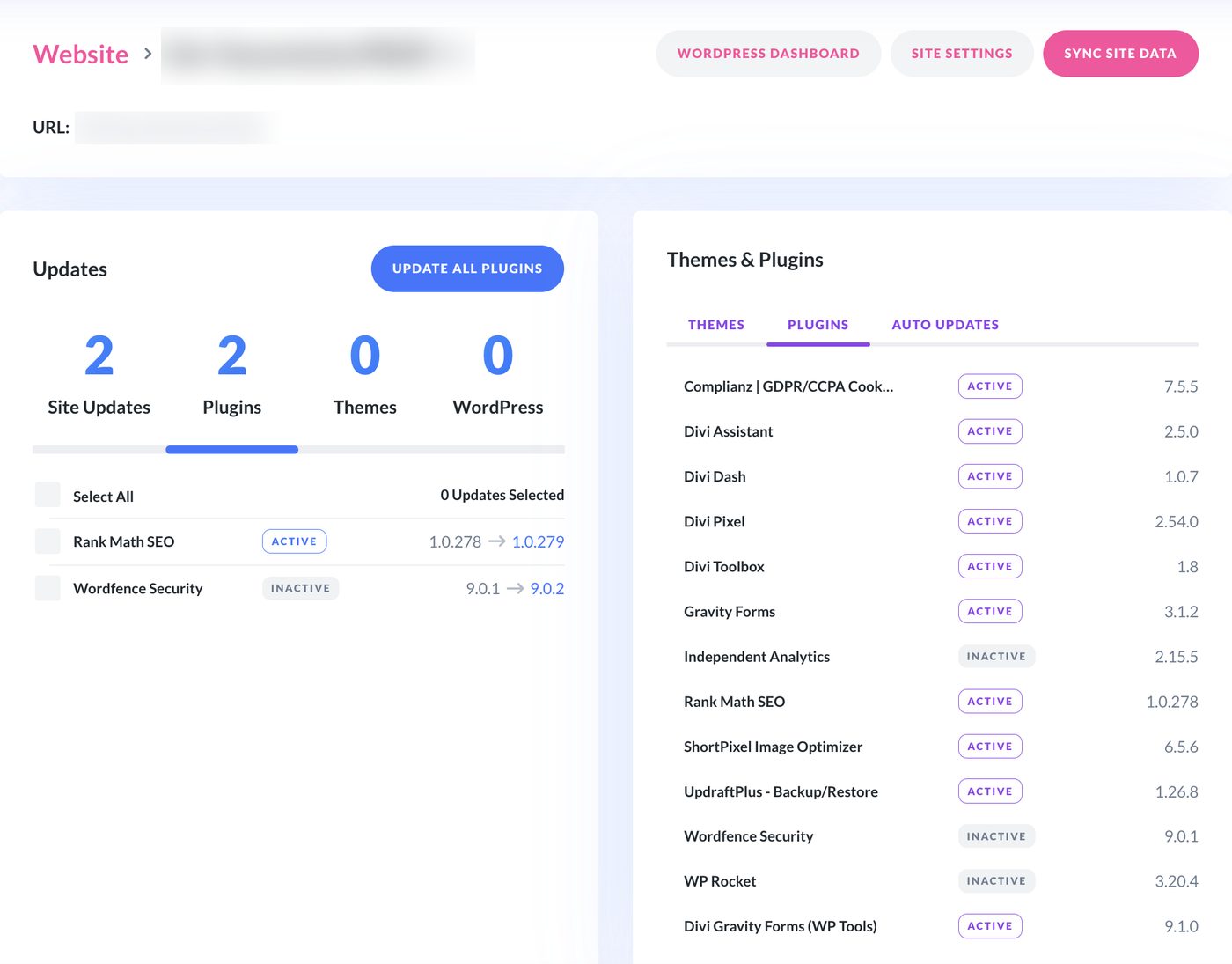1232x964 pixels.
Task: Select the Divi Assistant plugin name
Action: [x=729, y=431]
